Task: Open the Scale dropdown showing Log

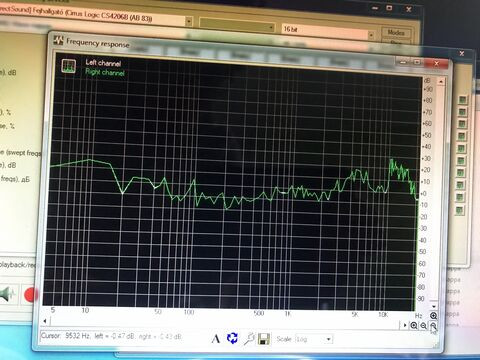Action: click(x=314, y=339)
